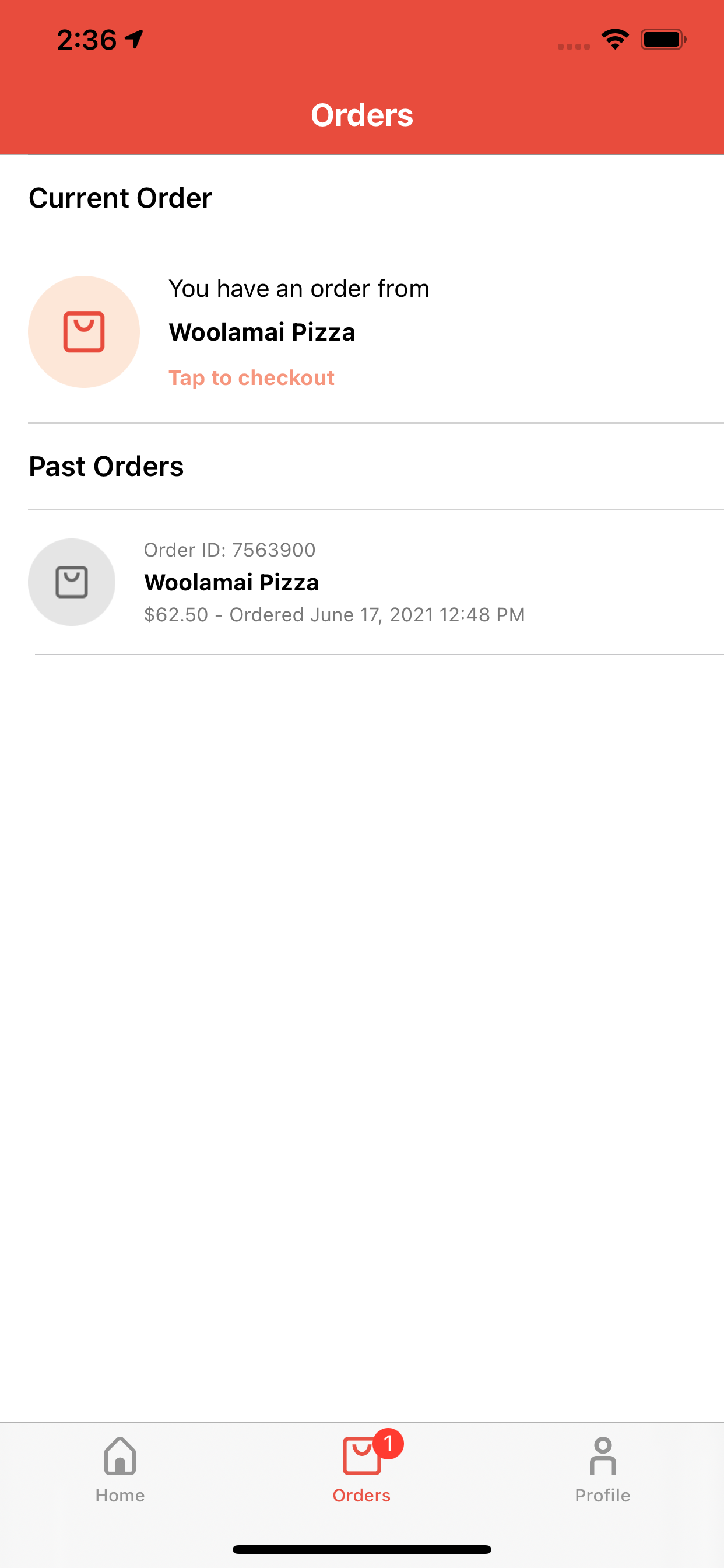
Task: Click the Tap to checkout link
Action: click(x=251, y=377)
